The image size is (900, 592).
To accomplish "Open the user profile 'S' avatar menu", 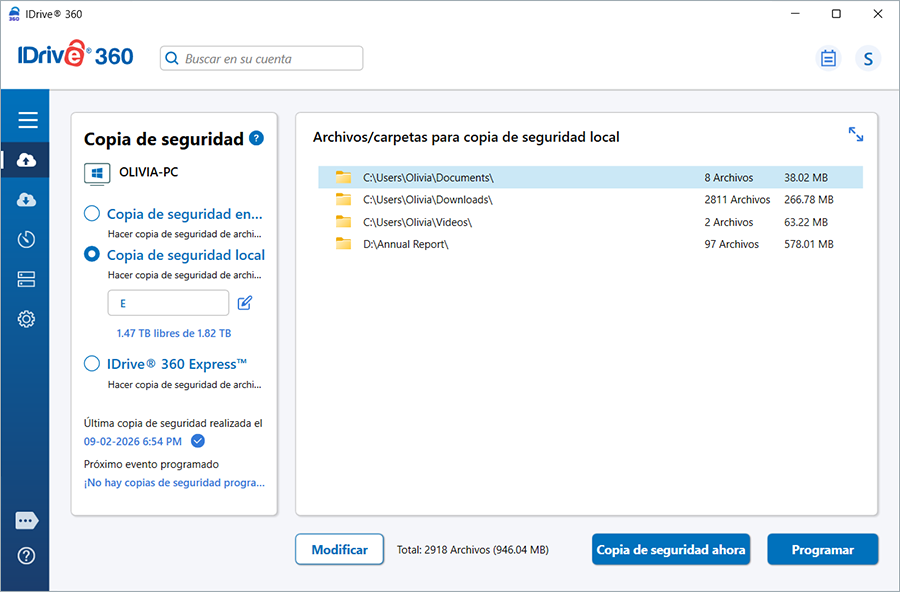I will (x=868, y=59).
